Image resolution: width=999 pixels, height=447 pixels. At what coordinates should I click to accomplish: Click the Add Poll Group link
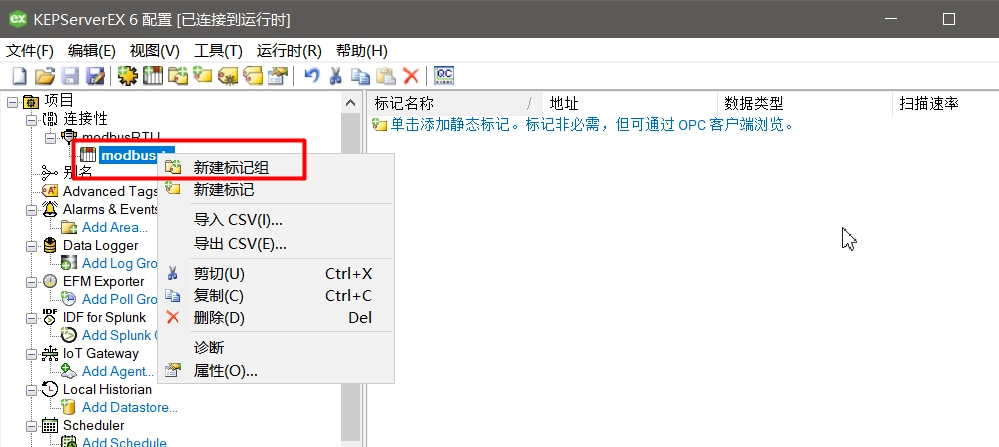(x=120, y=299)
